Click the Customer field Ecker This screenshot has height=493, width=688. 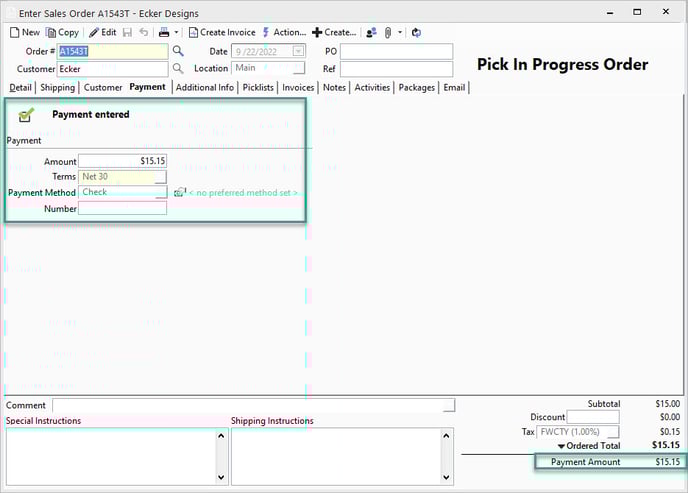[x=112, y=69]
